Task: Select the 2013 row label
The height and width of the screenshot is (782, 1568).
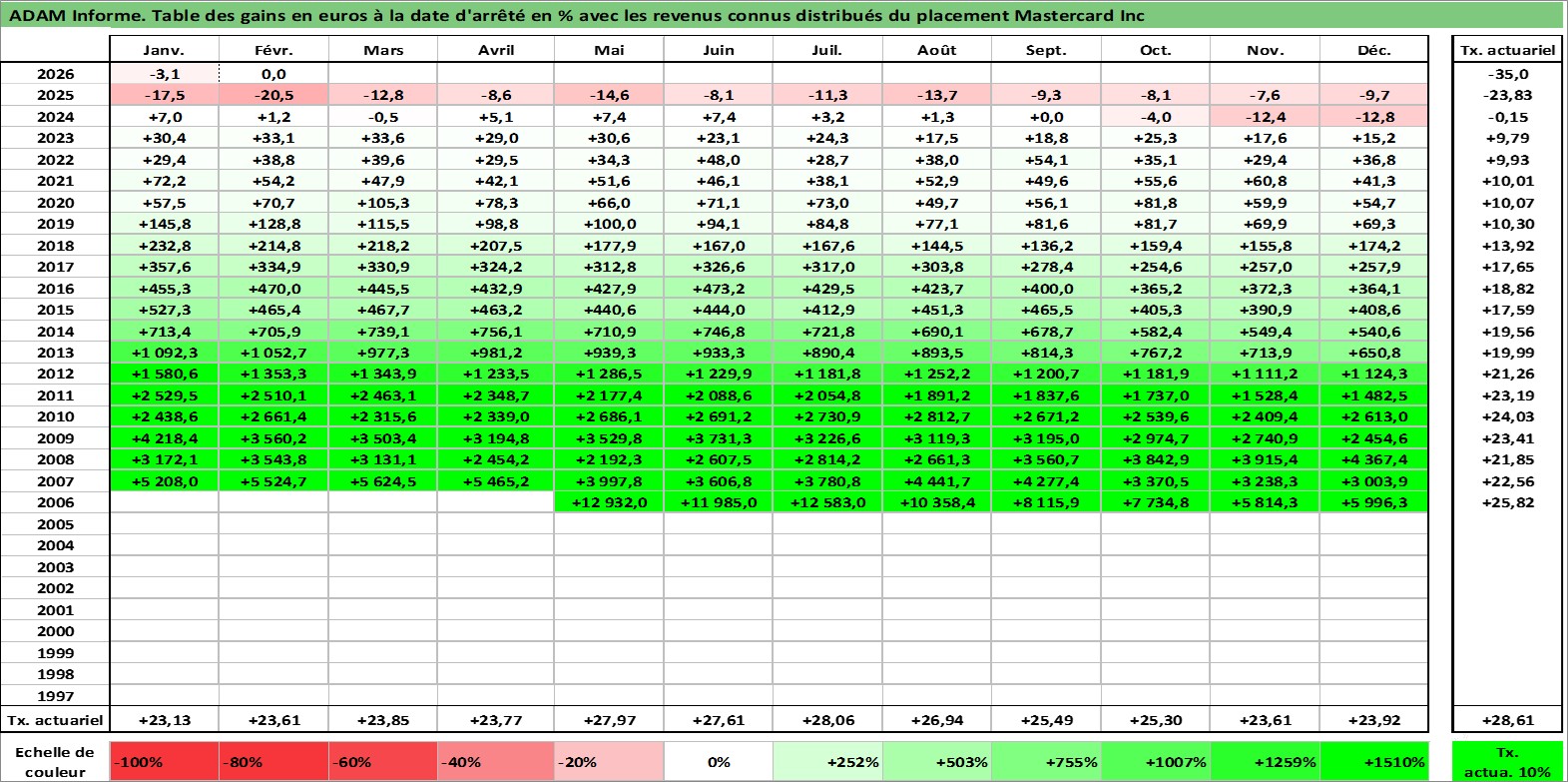Action: click(x=55, y=353)
